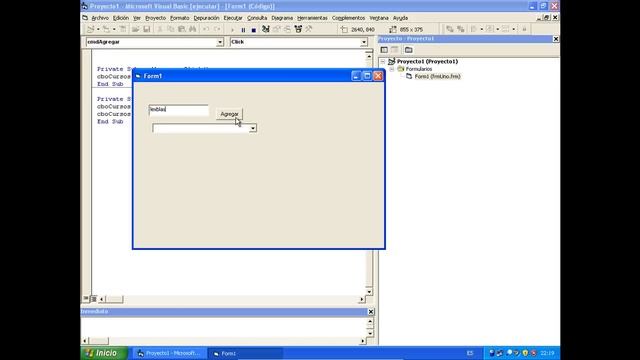Screen dimensions: 640x360
Task: Click Toggle Folders icon in Project panel
Action: (x=409, y=50)
